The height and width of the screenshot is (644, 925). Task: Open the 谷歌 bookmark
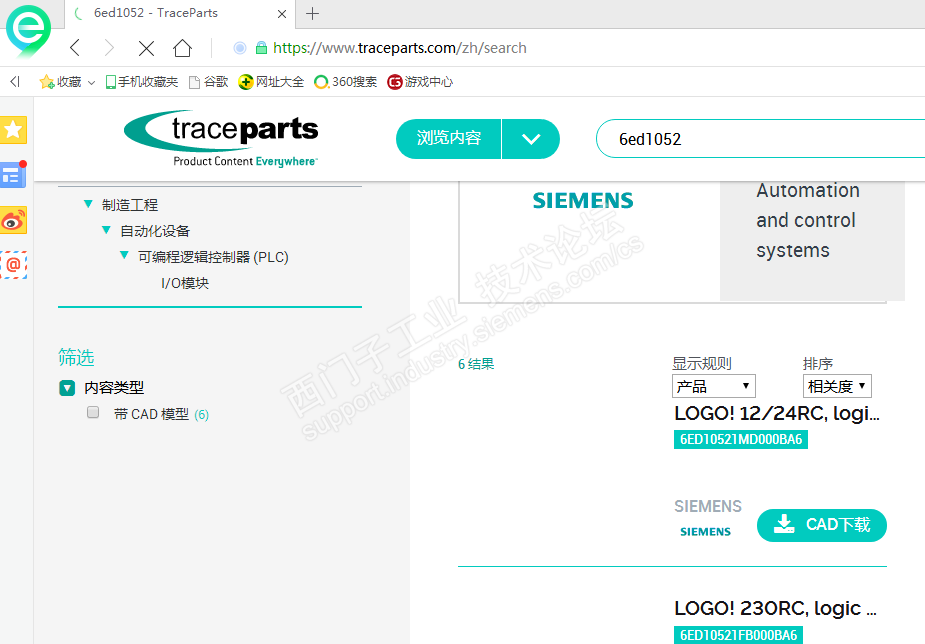[x=208, y=81]
